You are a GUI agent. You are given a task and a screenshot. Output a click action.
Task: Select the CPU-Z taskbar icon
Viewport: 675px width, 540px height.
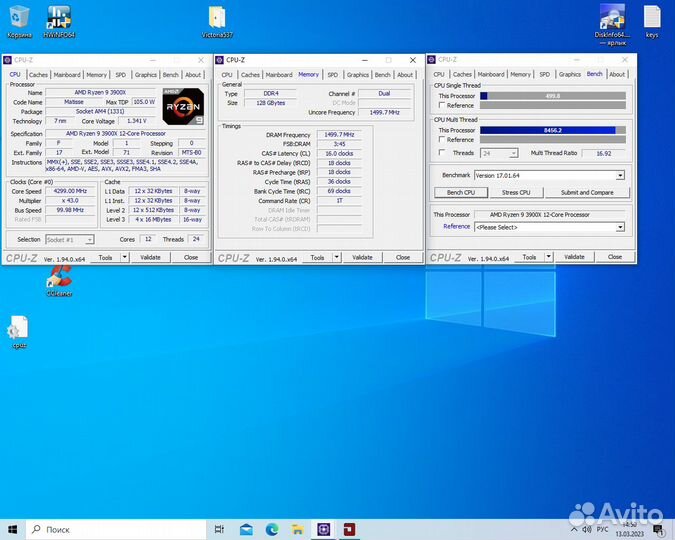pos(323,529)
